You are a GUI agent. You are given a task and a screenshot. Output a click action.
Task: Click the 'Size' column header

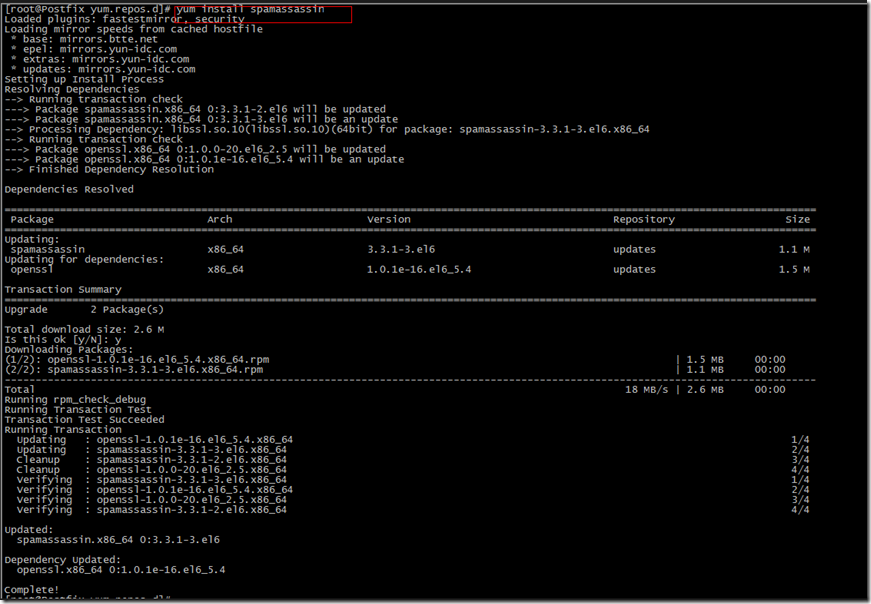(798, 219)
